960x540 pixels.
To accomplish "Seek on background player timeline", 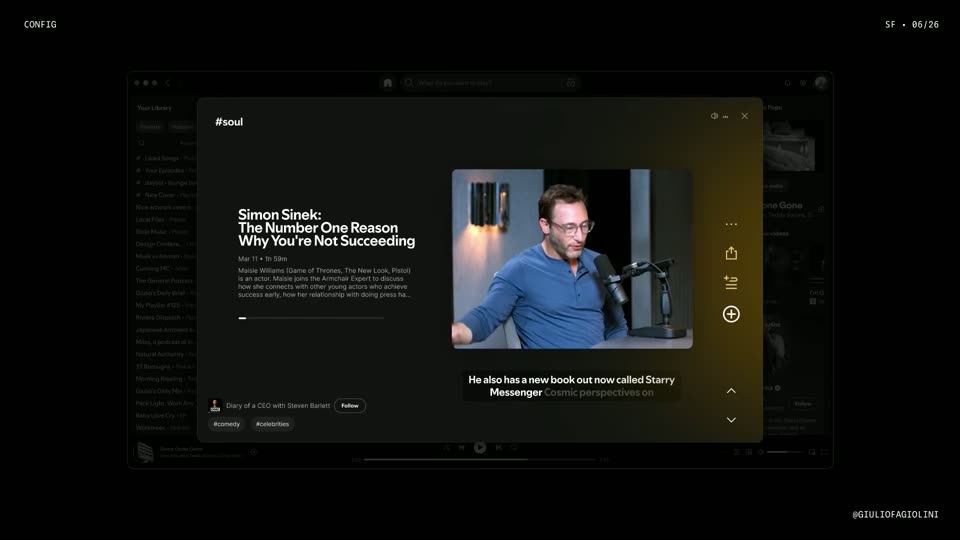I will click(479, 459).
